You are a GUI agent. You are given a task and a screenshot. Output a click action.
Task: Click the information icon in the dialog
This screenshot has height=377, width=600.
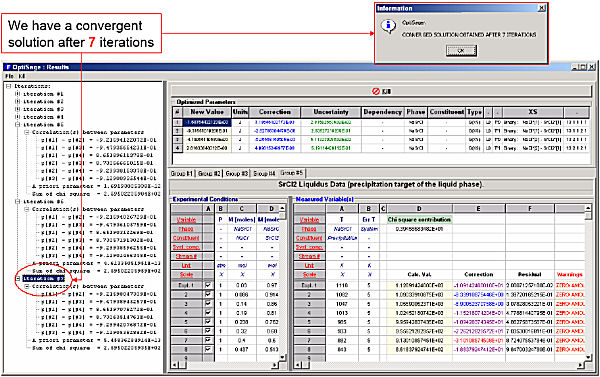point(388,26)
